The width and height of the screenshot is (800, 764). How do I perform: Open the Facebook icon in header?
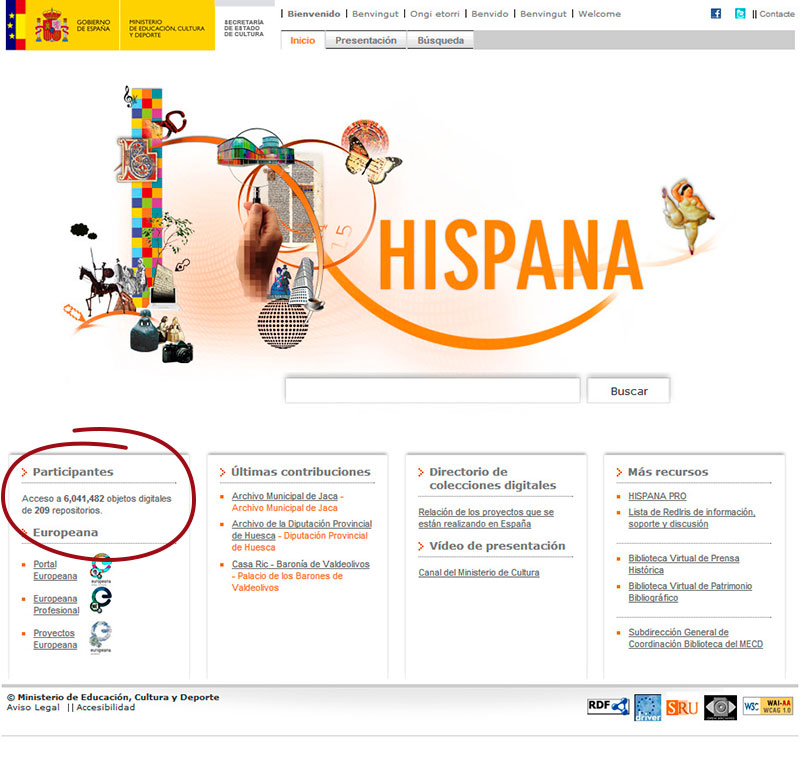coord(716,14)
